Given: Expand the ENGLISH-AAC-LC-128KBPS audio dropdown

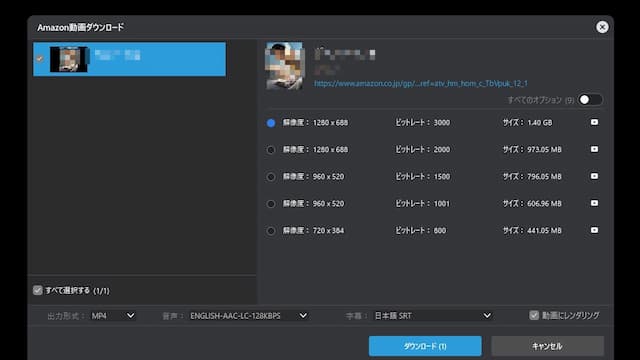Looking at the screenshot, I should click(x=248, y=316).
